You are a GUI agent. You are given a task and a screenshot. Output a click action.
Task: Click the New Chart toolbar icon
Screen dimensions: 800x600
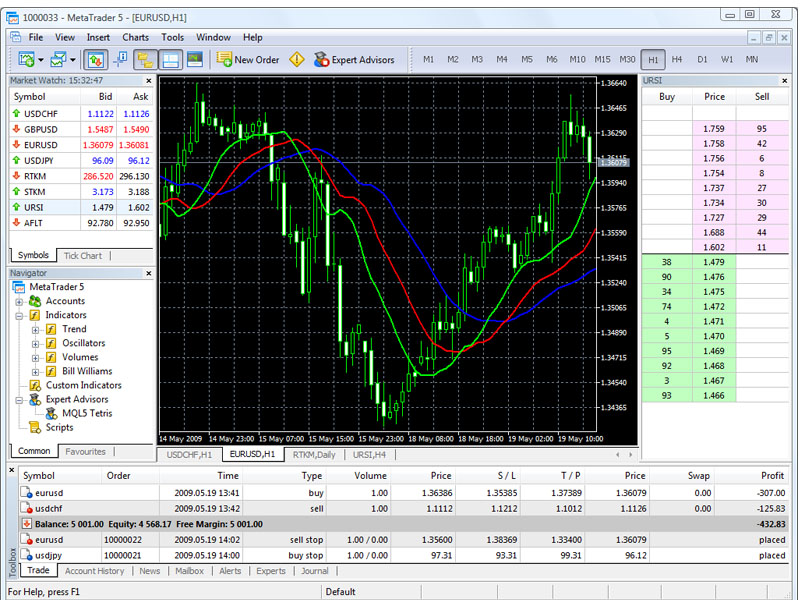26,60
